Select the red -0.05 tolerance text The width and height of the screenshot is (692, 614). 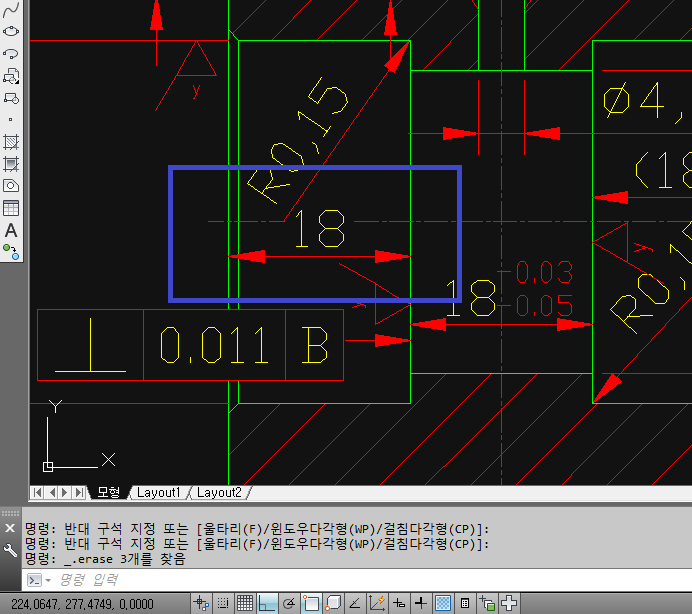pyautogui.click(x=536, y=305)
